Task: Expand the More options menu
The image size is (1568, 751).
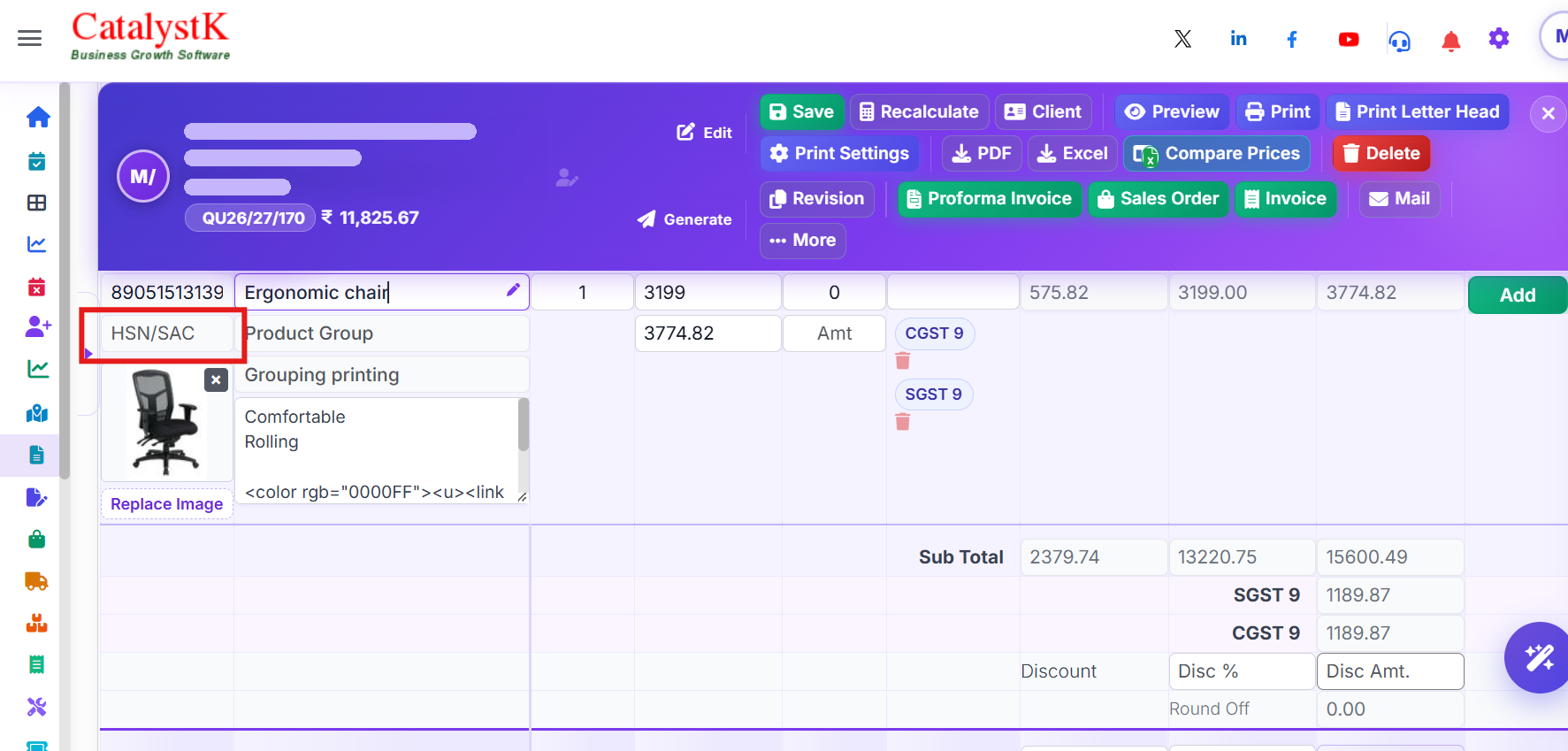Action: (803, 241)
